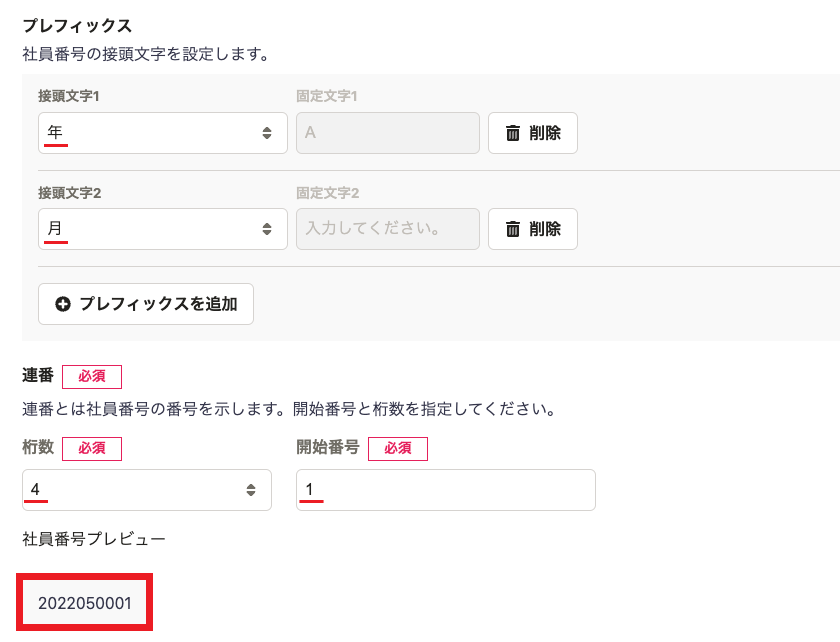Click the 必須 badge beside 桁数 label

(92, 449)
